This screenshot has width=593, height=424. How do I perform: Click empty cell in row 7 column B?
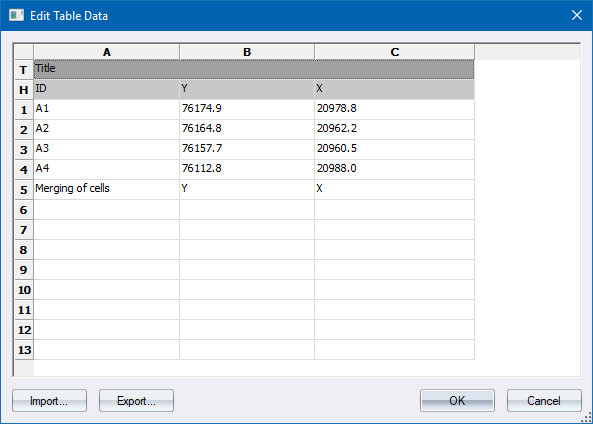pyautogui.click(x=247, y=230)
